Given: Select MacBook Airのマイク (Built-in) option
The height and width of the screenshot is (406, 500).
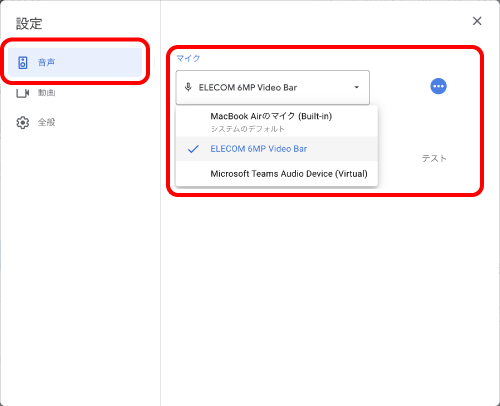Looking at the screenshot, I should [277, 122].
